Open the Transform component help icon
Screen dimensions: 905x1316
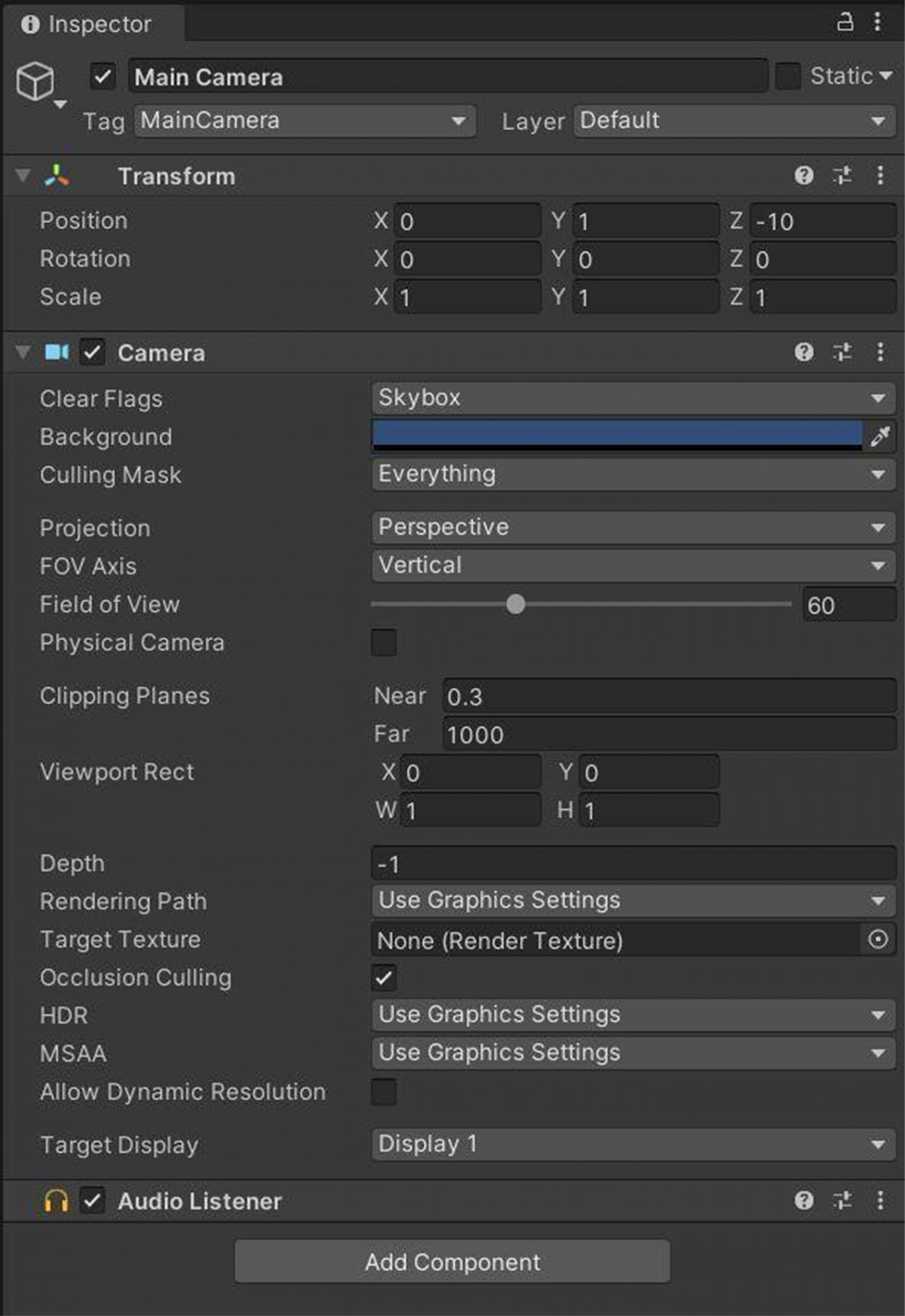(x=804, y=176)
